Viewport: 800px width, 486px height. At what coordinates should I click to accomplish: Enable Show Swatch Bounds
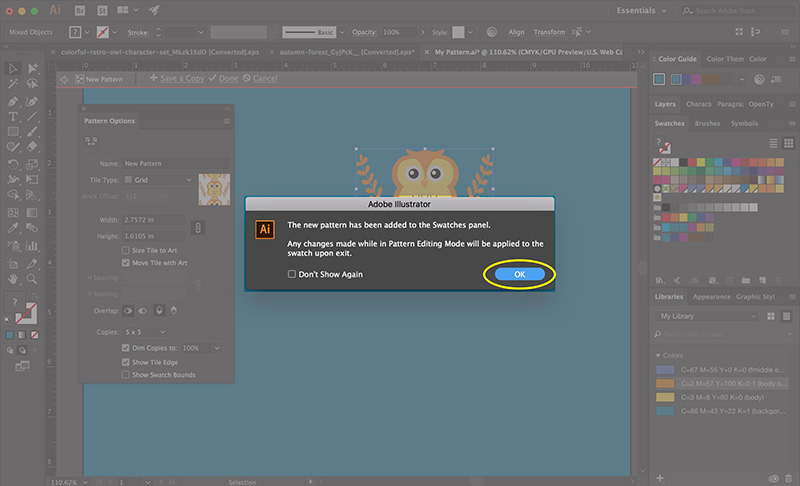126,375
